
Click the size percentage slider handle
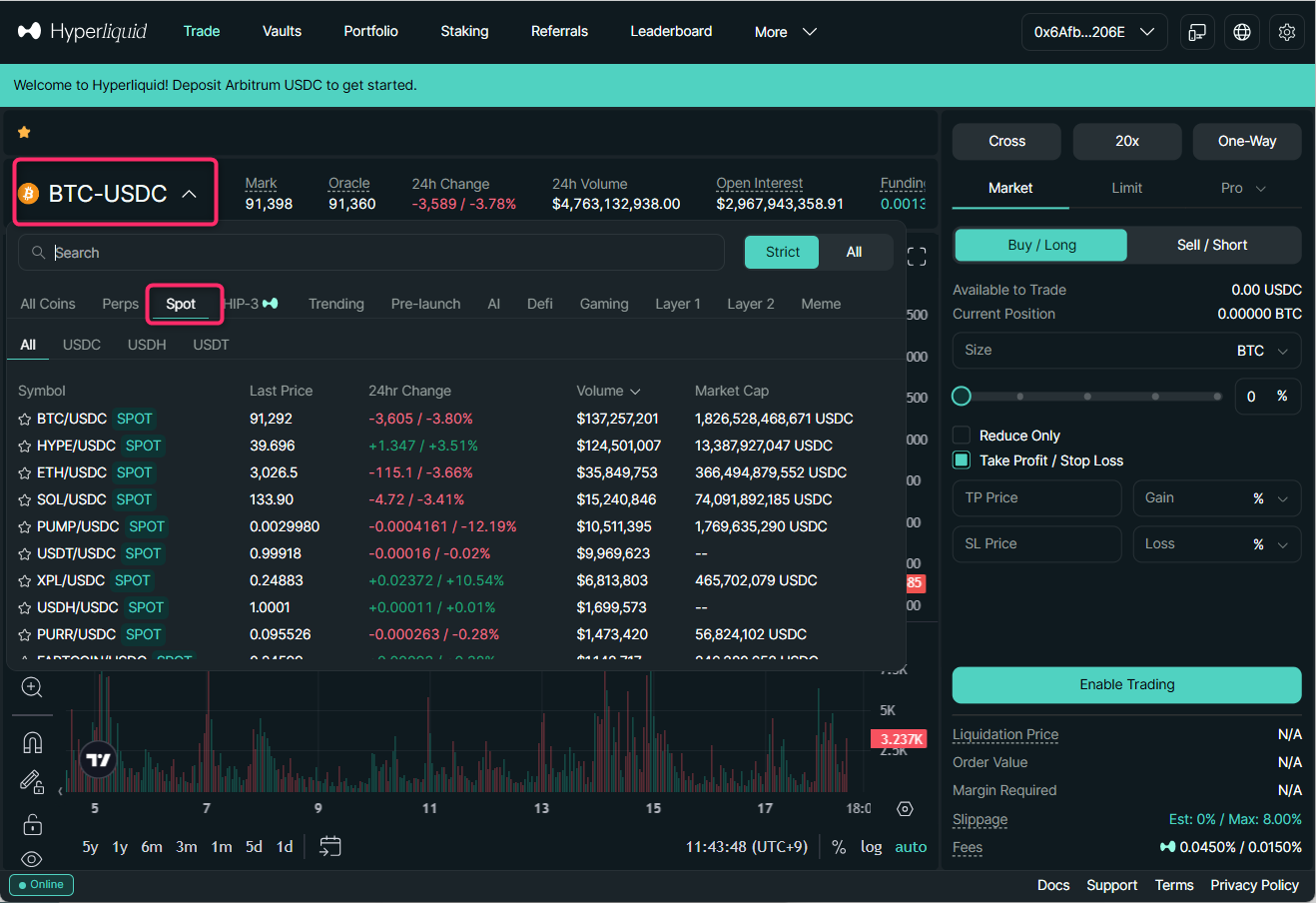[x=962, y=397]
